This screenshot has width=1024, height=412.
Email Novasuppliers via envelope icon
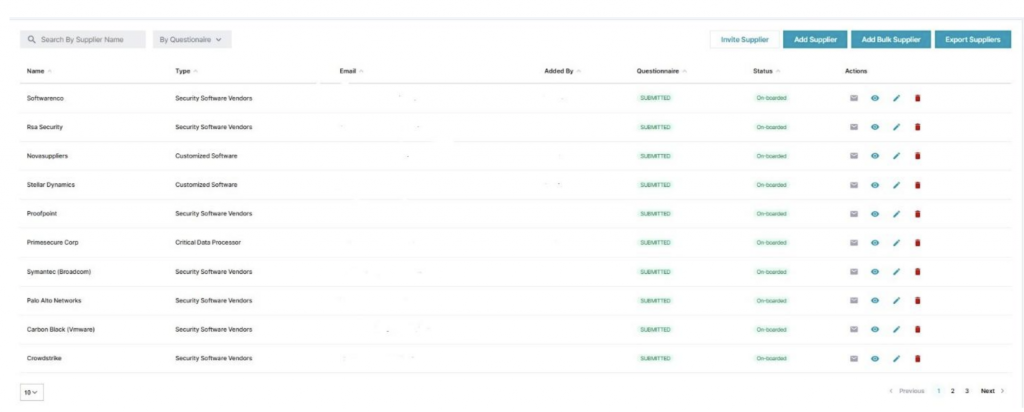tap(854, 155)
